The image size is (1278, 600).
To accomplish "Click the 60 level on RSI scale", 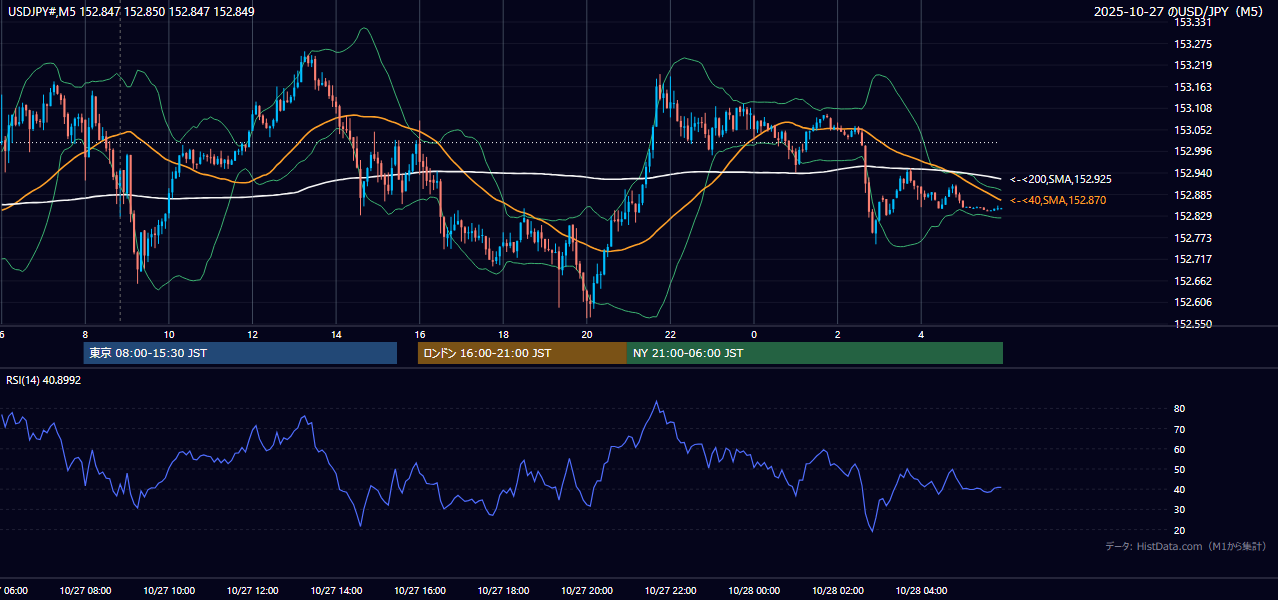I will (1179, 449).
